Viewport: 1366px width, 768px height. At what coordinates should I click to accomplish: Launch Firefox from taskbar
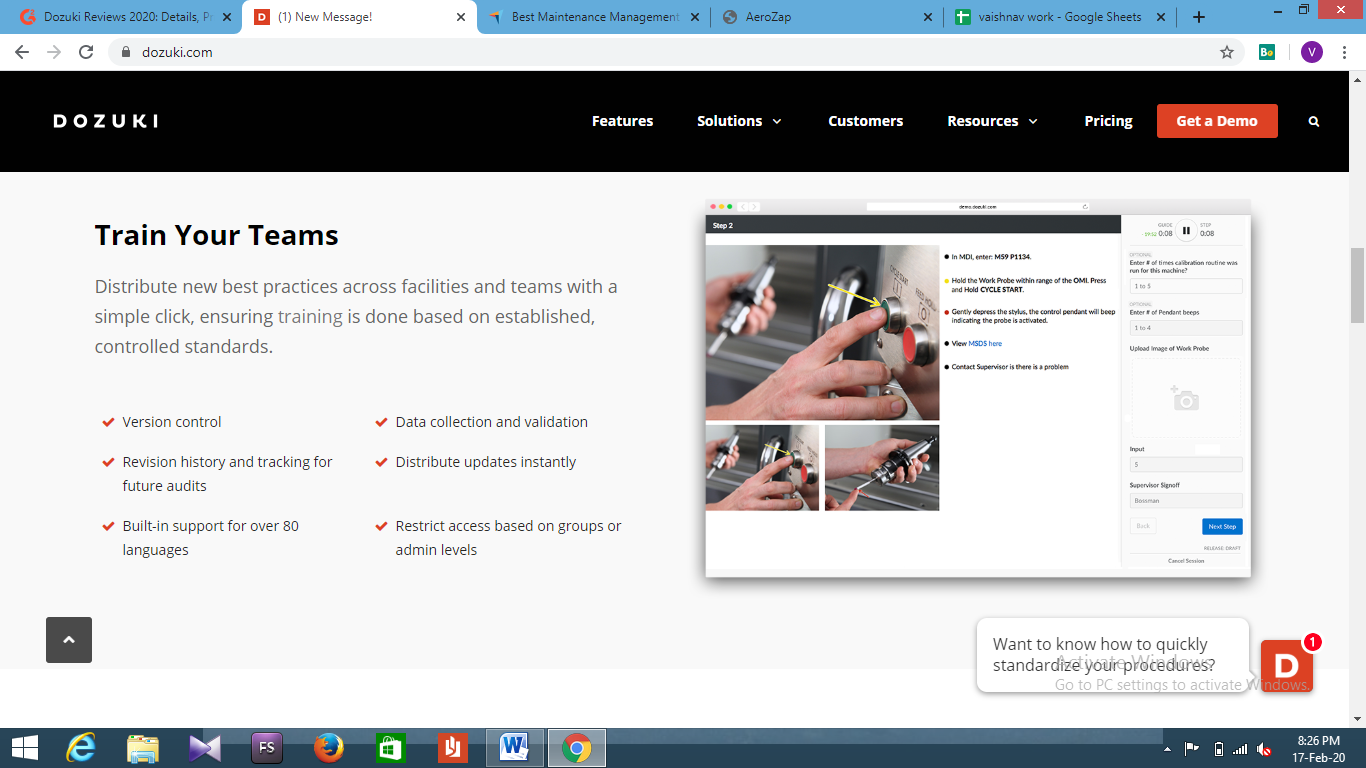click(x=329, y=748)
